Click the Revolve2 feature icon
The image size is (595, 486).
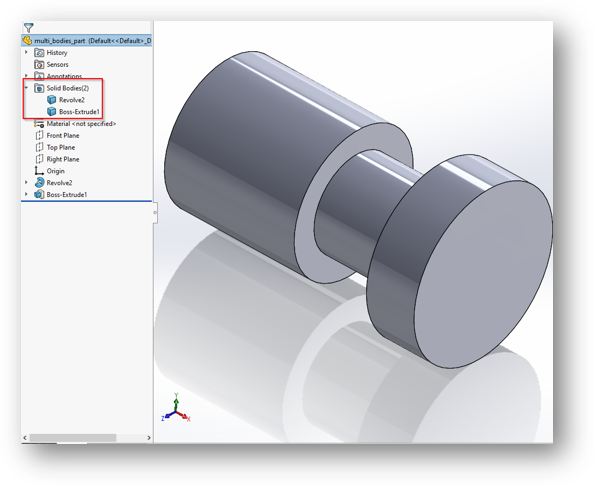39,182
